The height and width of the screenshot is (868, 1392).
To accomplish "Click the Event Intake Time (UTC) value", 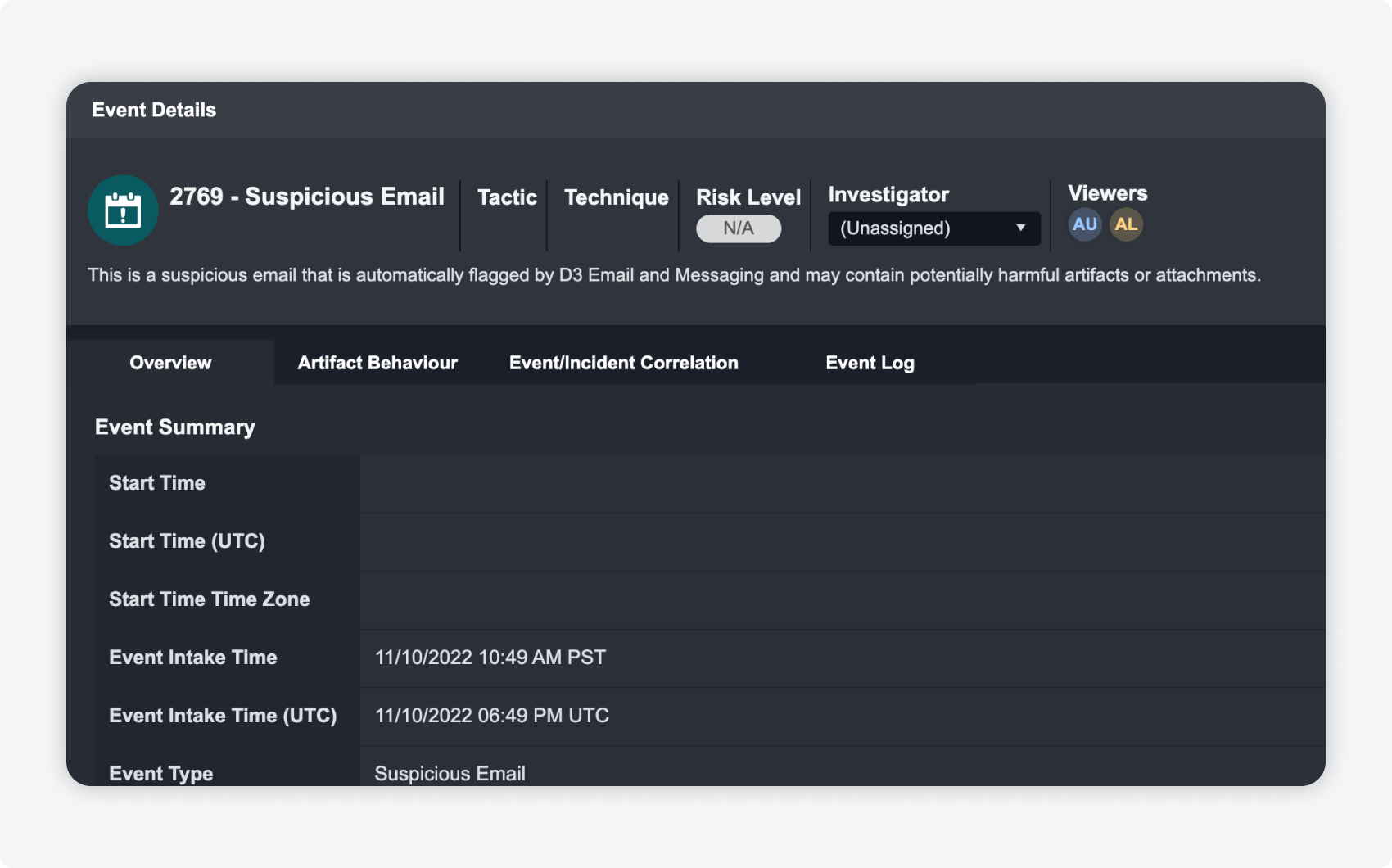I will (491, 716).
